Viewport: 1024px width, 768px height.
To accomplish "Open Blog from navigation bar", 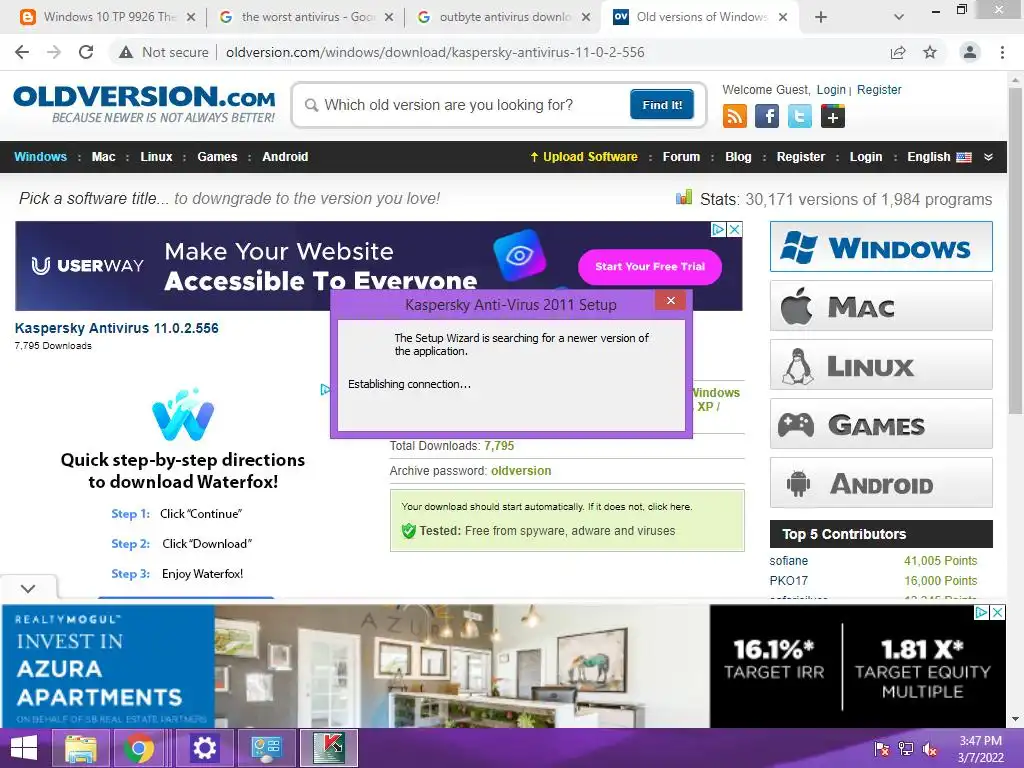I will 738,157.
